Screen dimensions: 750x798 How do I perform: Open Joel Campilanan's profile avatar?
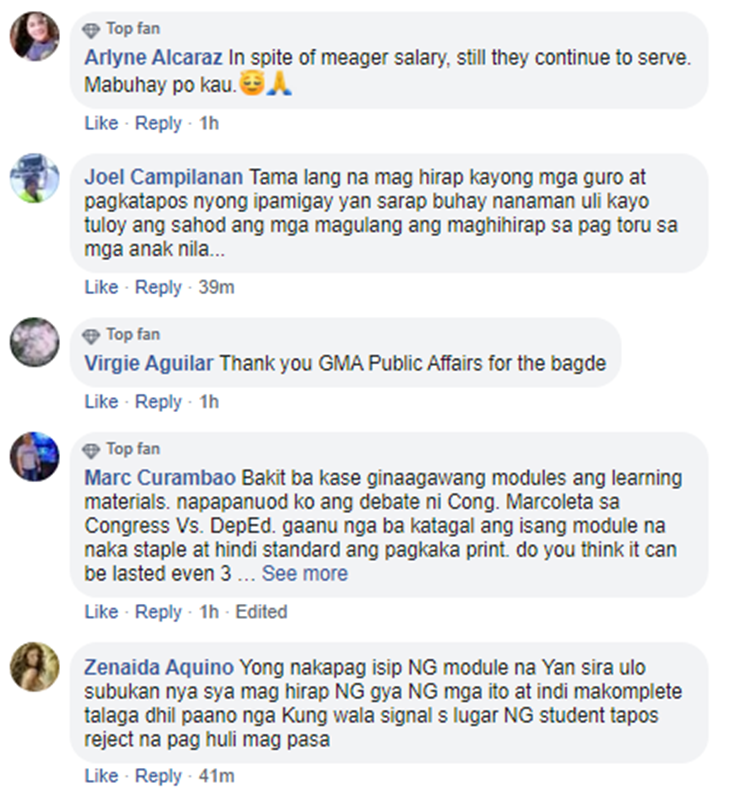(x=35, y=178)
